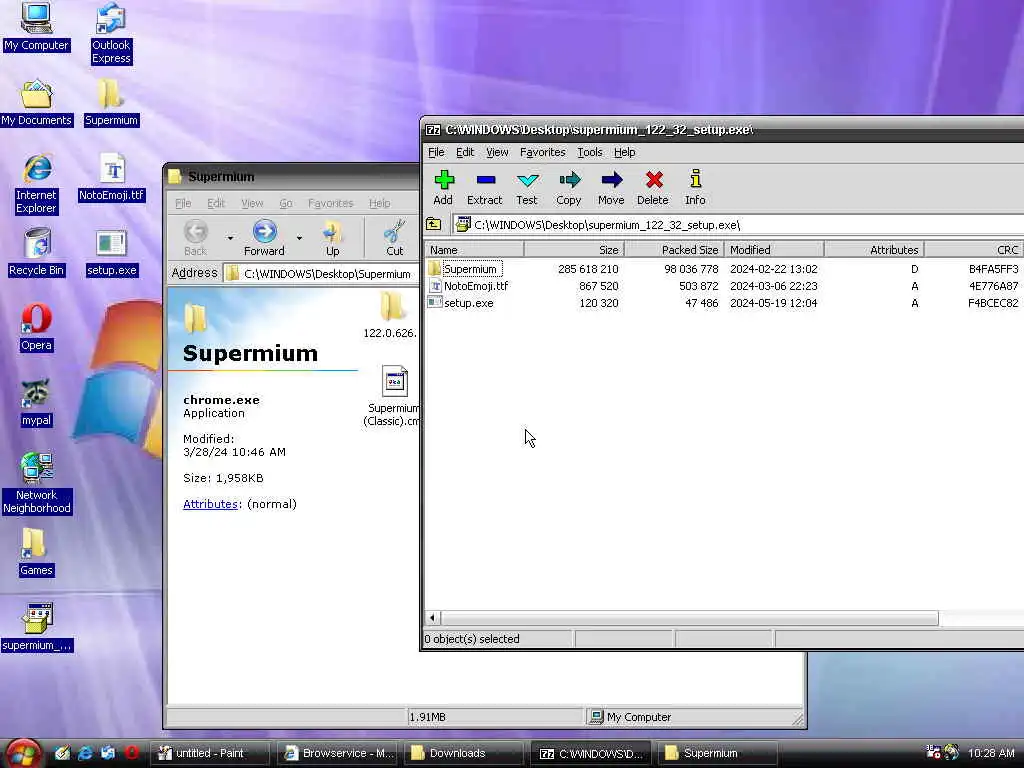
Task: Click the Move toolbar icon
Action: (x=611, y=187)
